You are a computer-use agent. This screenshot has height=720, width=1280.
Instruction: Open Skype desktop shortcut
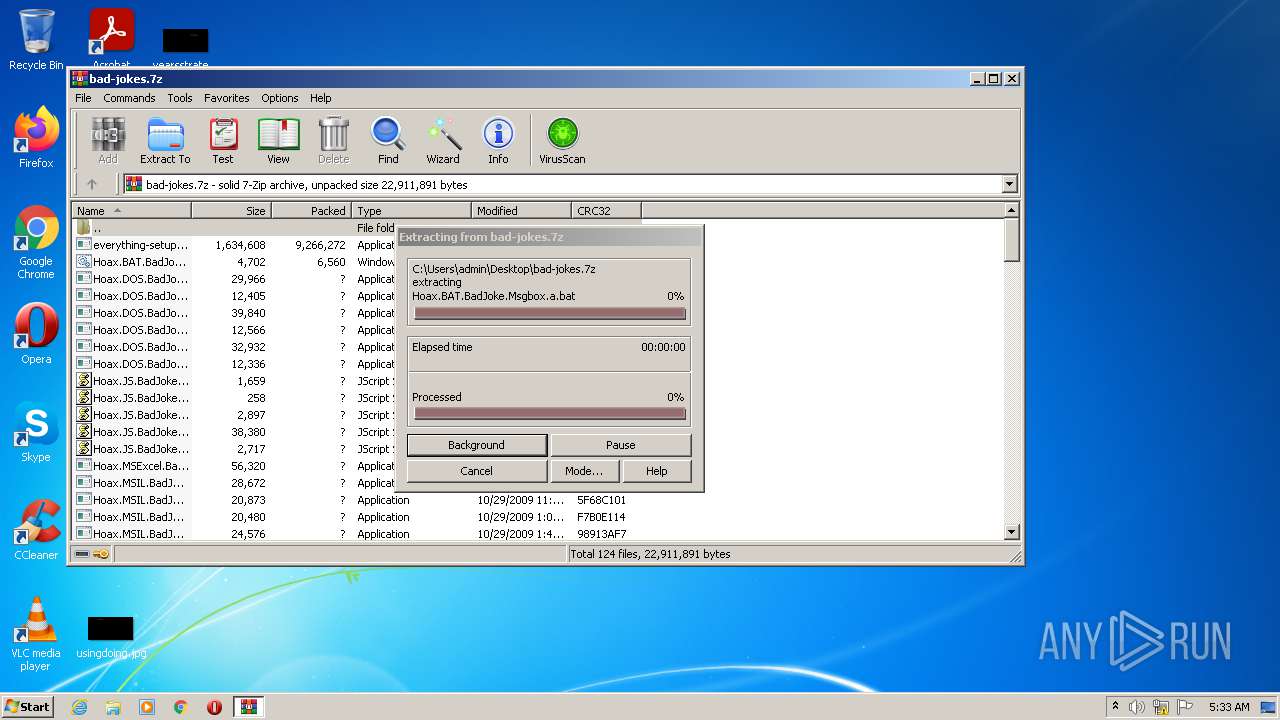(36, 432)
